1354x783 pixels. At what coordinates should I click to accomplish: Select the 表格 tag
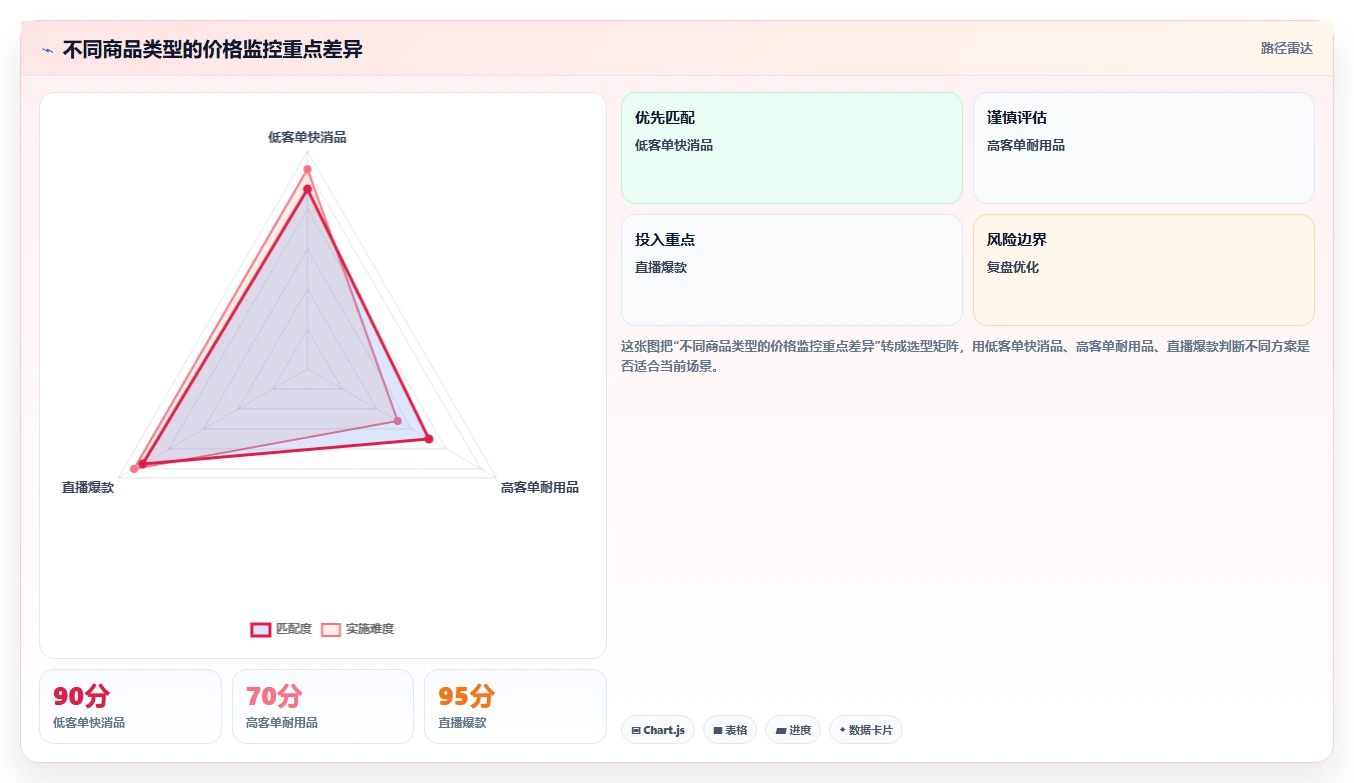730,730
